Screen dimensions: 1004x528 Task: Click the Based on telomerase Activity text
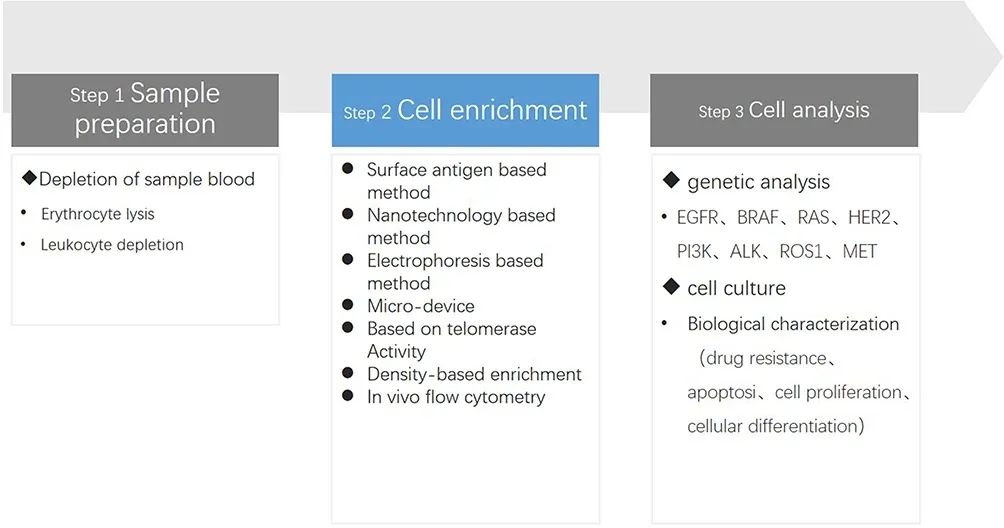pos(451,339)
